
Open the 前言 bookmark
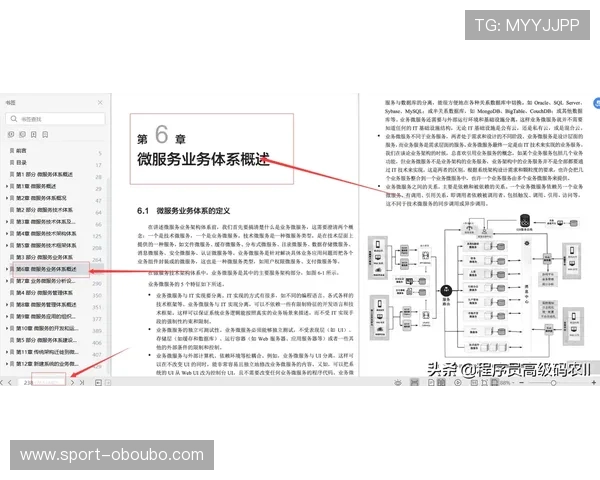tap(21, 150)
